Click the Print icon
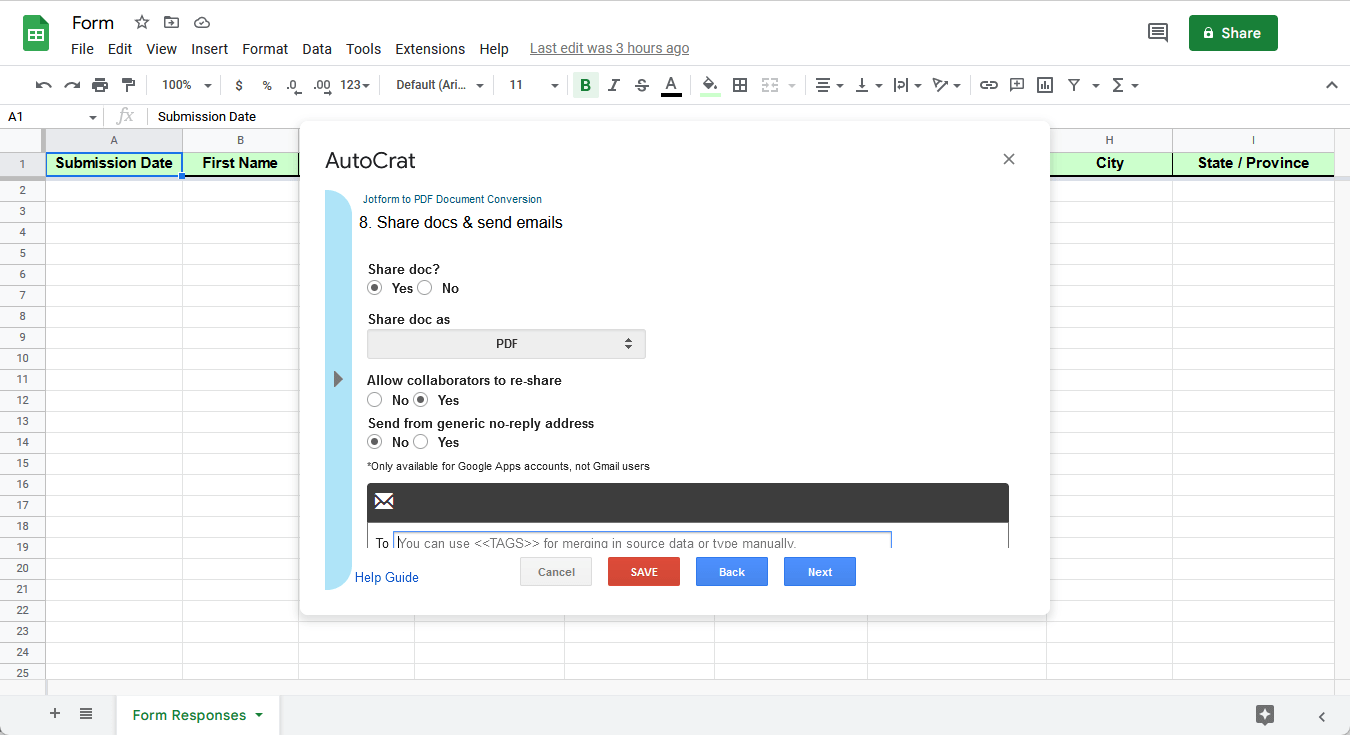The image size is (1350, 735). [100, 85]
